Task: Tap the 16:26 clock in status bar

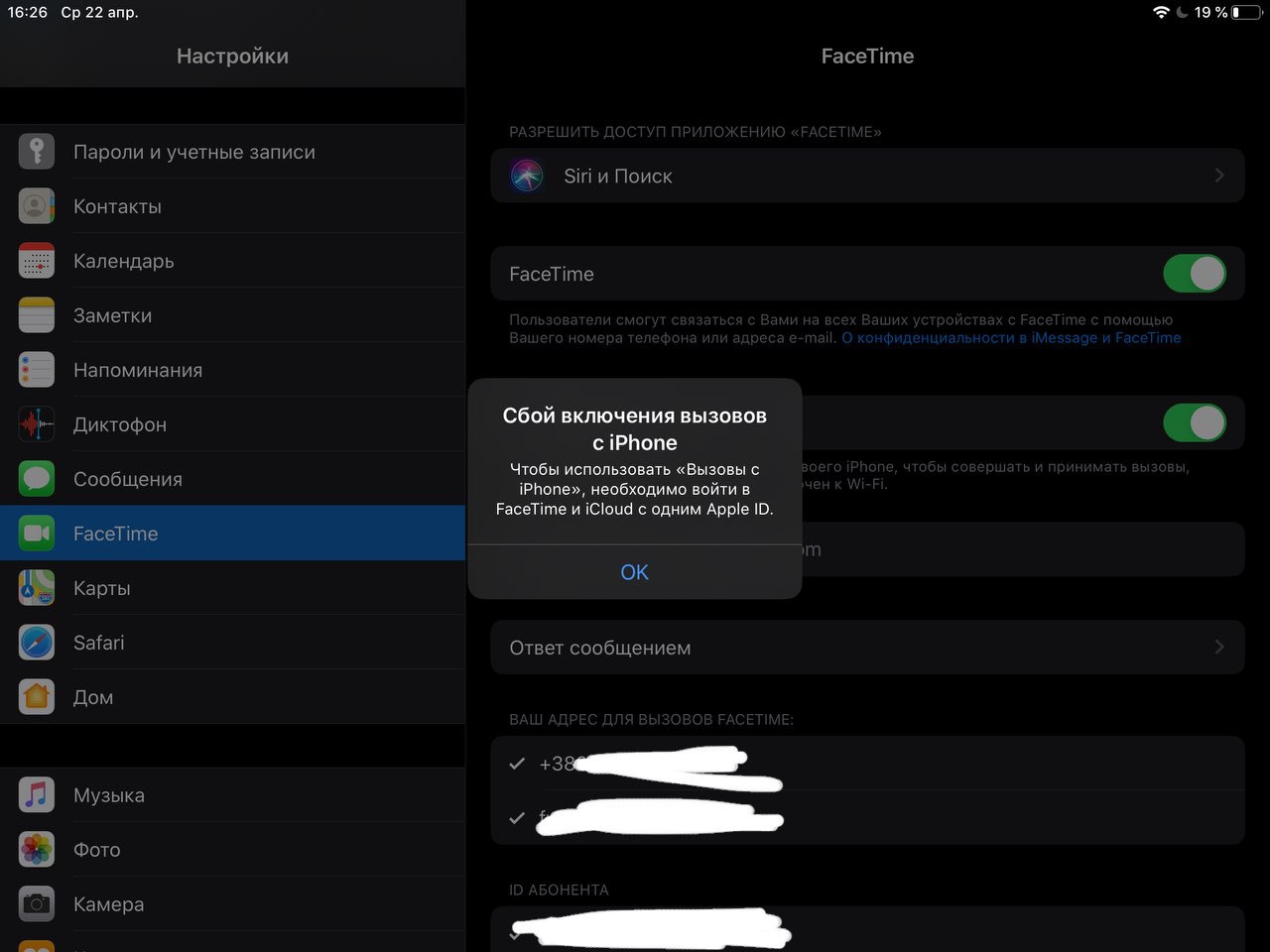Action: (x=28, y=12)
